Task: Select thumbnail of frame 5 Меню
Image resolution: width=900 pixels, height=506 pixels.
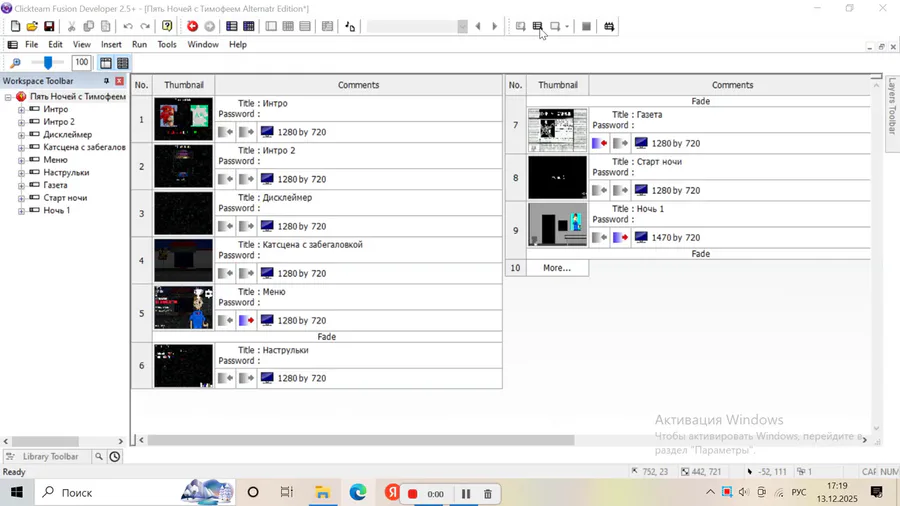Action: [x=184, y=308]
